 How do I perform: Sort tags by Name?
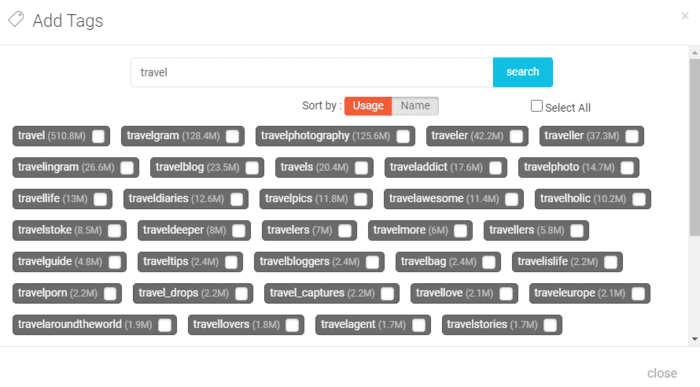pyautogui.click(x=415, y=106)
